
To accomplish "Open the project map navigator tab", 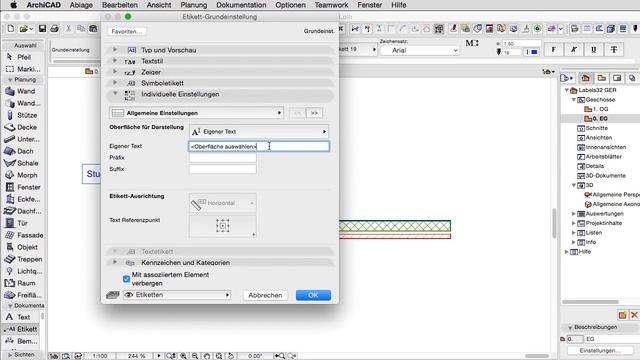I will click(586, 78).
